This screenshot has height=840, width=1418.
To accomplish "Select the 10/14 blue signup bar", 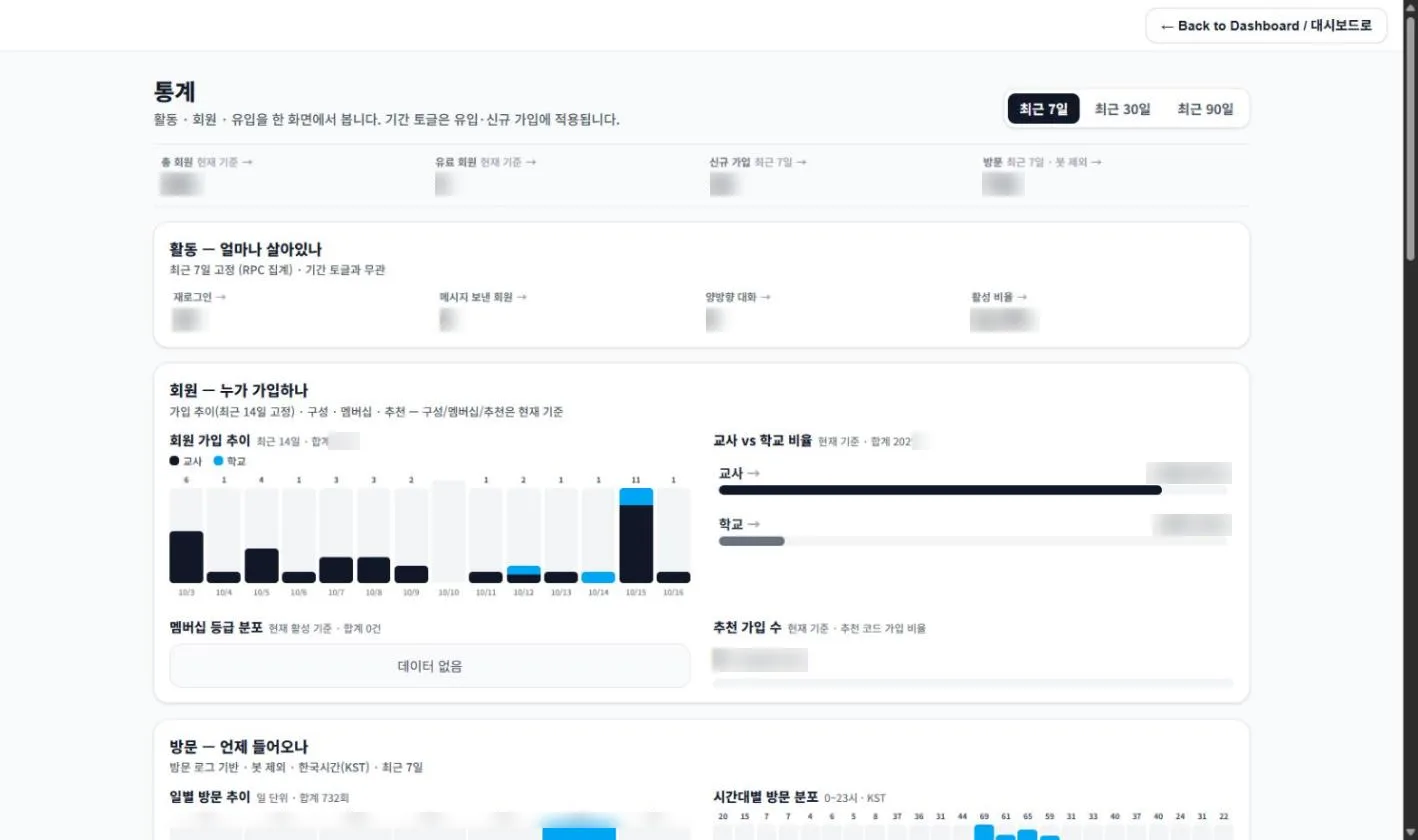I will click(x=598, y=577).
